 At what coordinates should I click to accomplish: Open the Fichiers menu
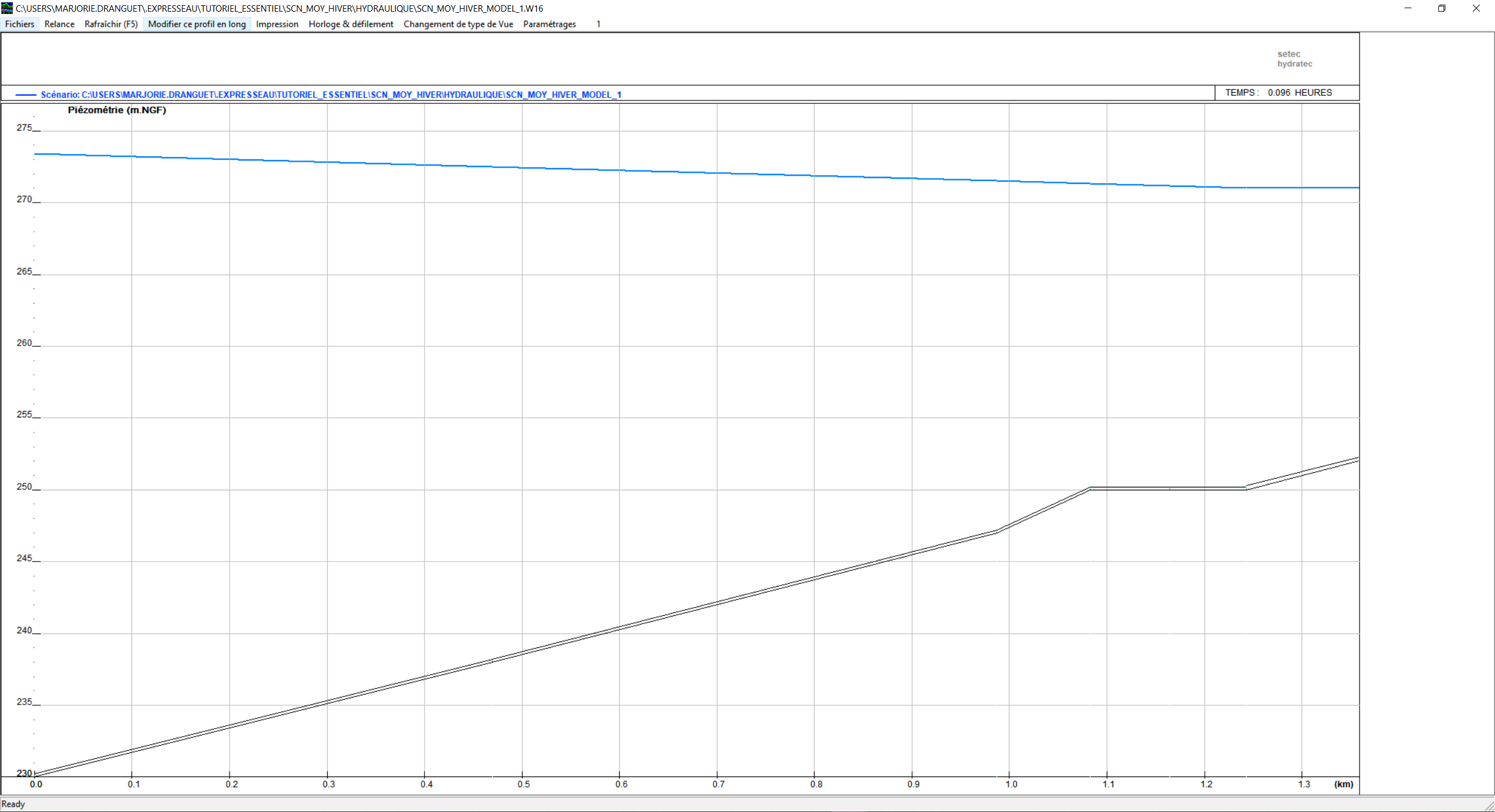click(x=19, y=24)
